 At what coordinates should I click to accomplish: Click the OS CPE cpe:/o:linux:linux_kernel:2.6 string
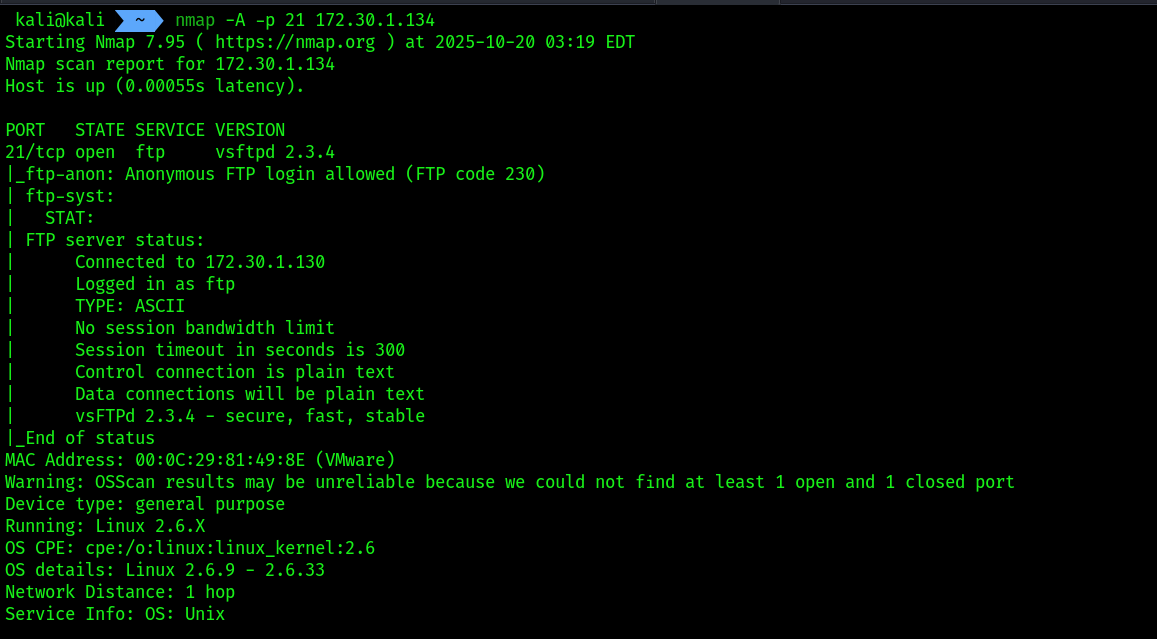pos(230,548)
